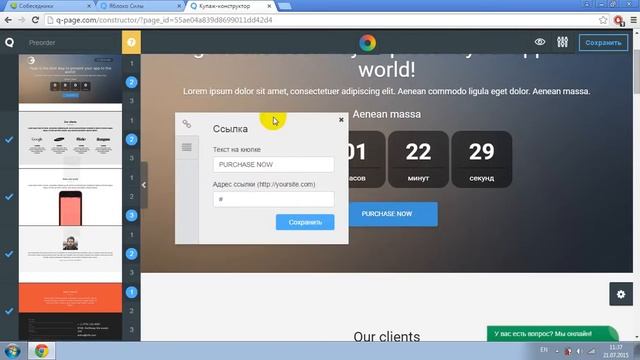
Task: Click page vertical scrollbar thumb
Action: [636, 72]
